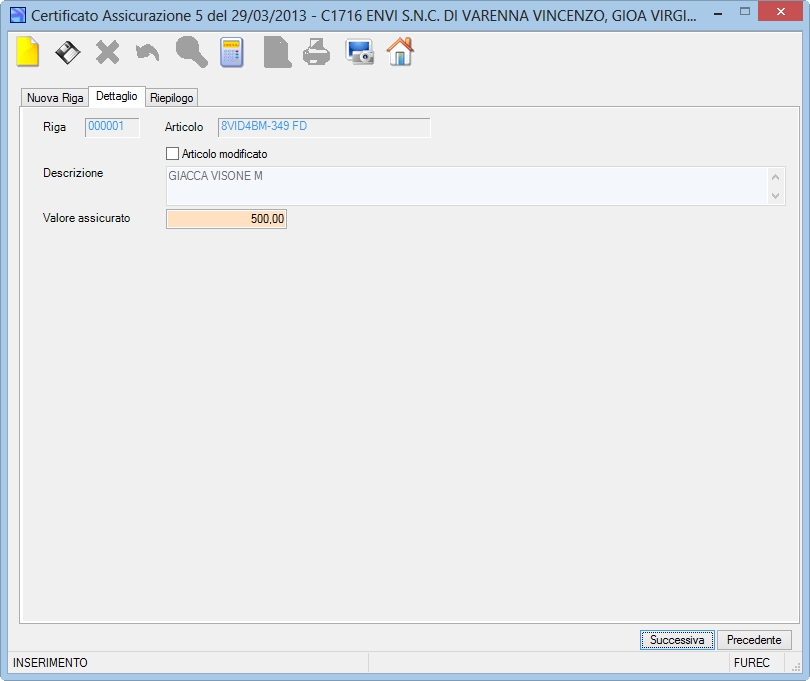Click the Descrizione scrollbar down arrow
Screen dimensions: 810x681
(775, 195)
